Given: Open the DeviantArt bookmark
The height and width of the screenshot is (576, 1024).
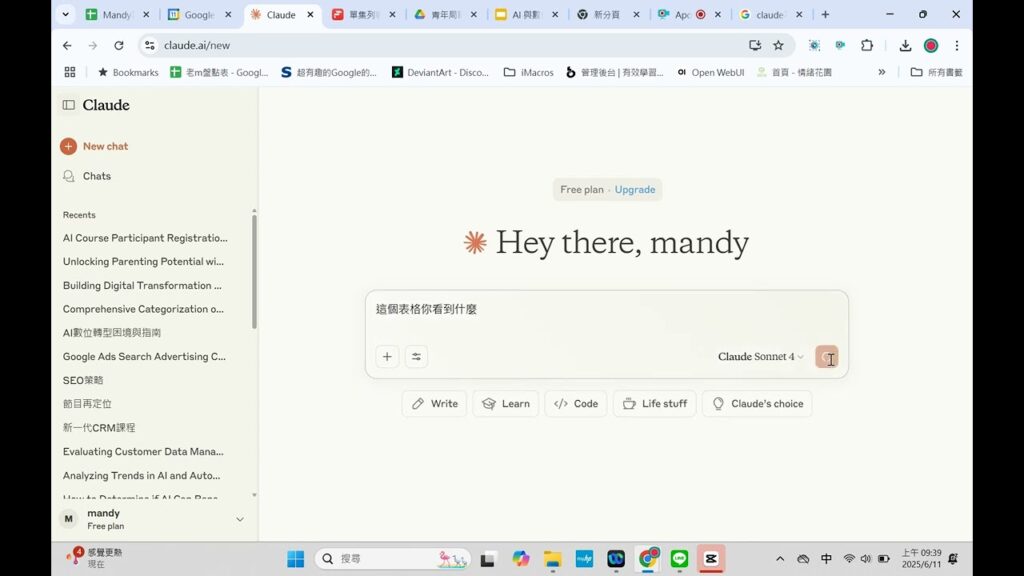Looking at the screenshot, I should coord(440,72).
